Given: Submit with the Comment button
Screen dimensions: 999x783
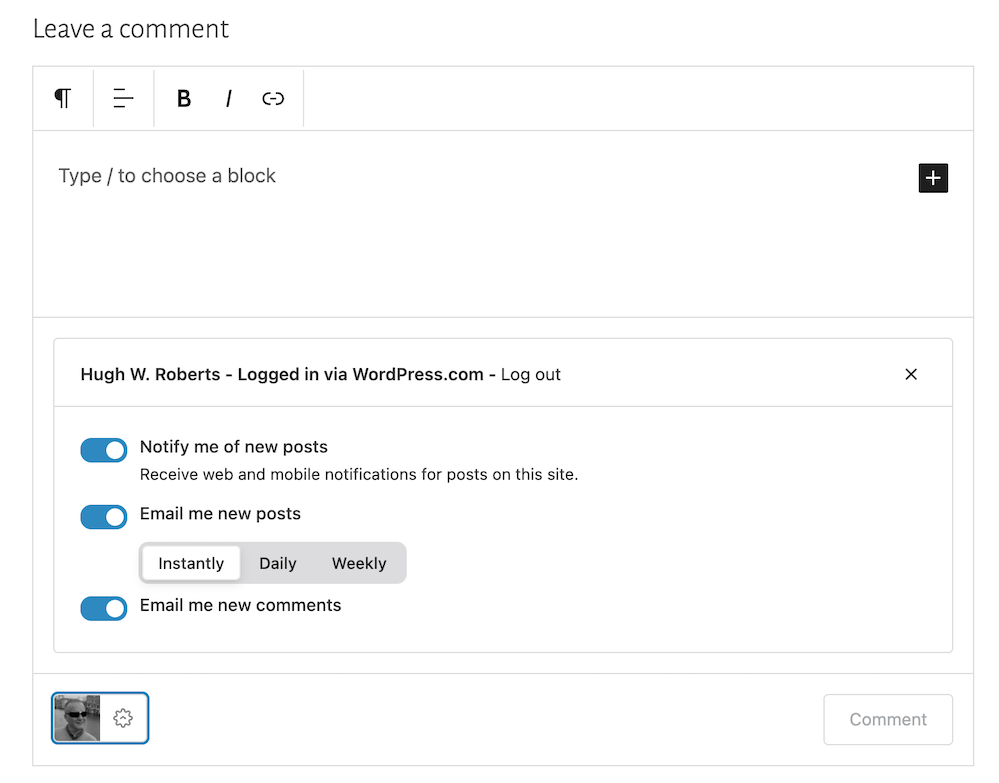Looking at the screenshot, I should (887, 719).
